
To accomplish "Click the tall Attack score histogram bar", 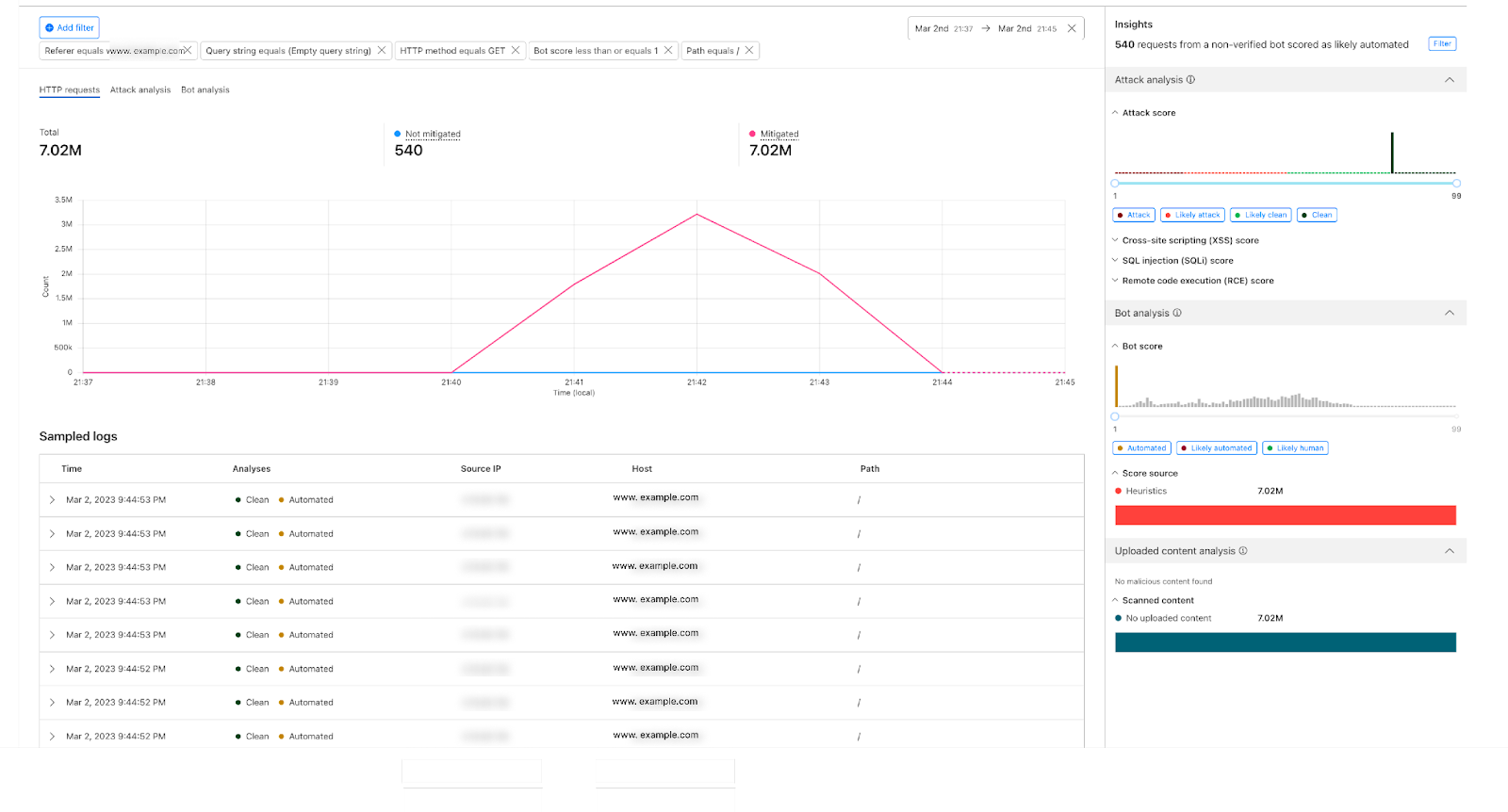I will (x=1392, y=153).
